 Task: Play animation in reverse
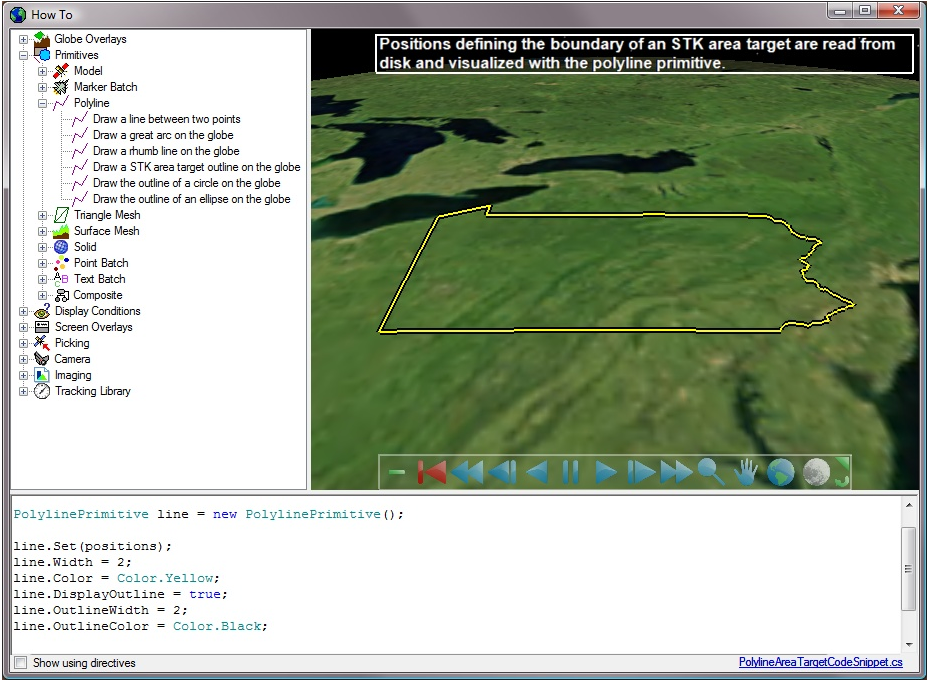[x=537, y=473]
